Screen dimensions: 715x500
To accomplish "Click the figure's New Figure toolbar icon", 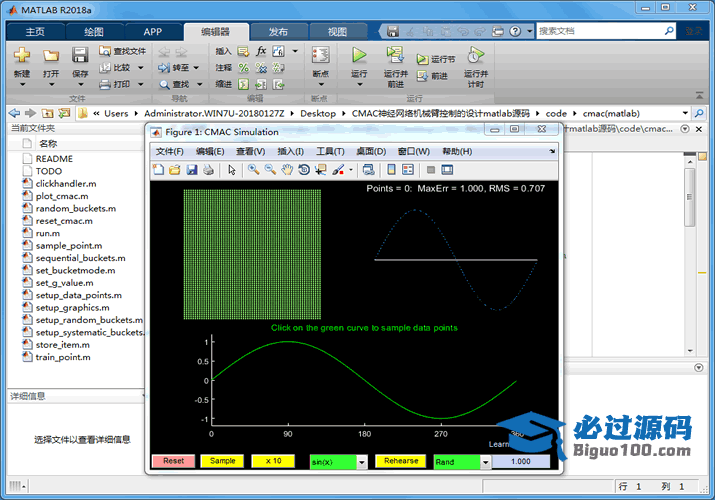I will 158,170.
